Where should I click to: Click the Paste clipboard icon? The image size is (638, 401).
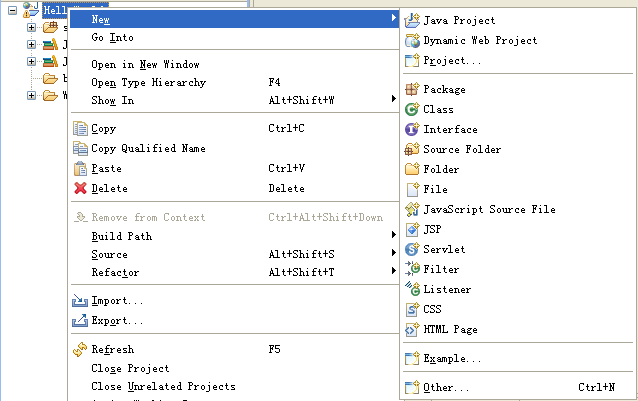80,168
